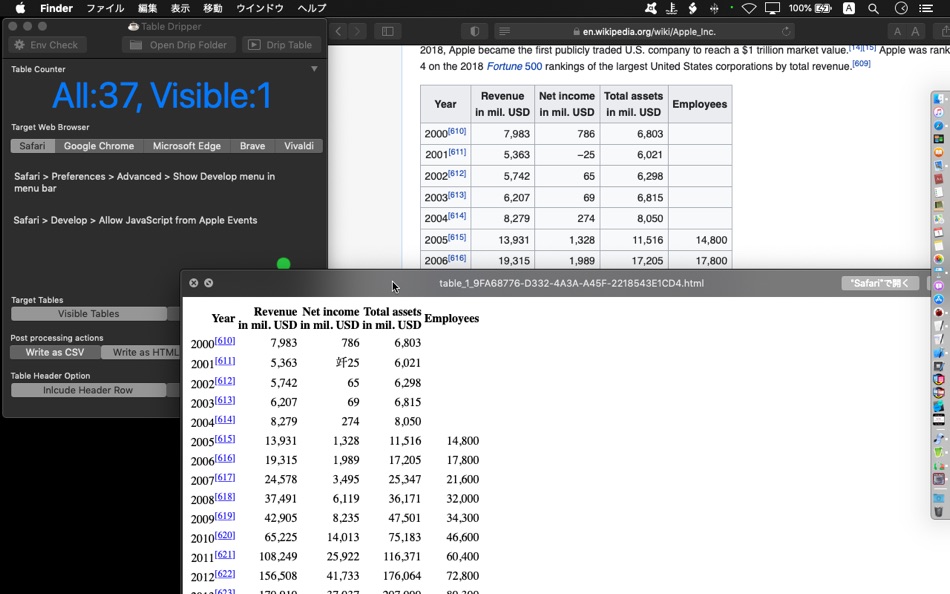The image size is (950, 594).
Task: Click the circular slash icon in the preview title bar
Action: pos(208,283)
